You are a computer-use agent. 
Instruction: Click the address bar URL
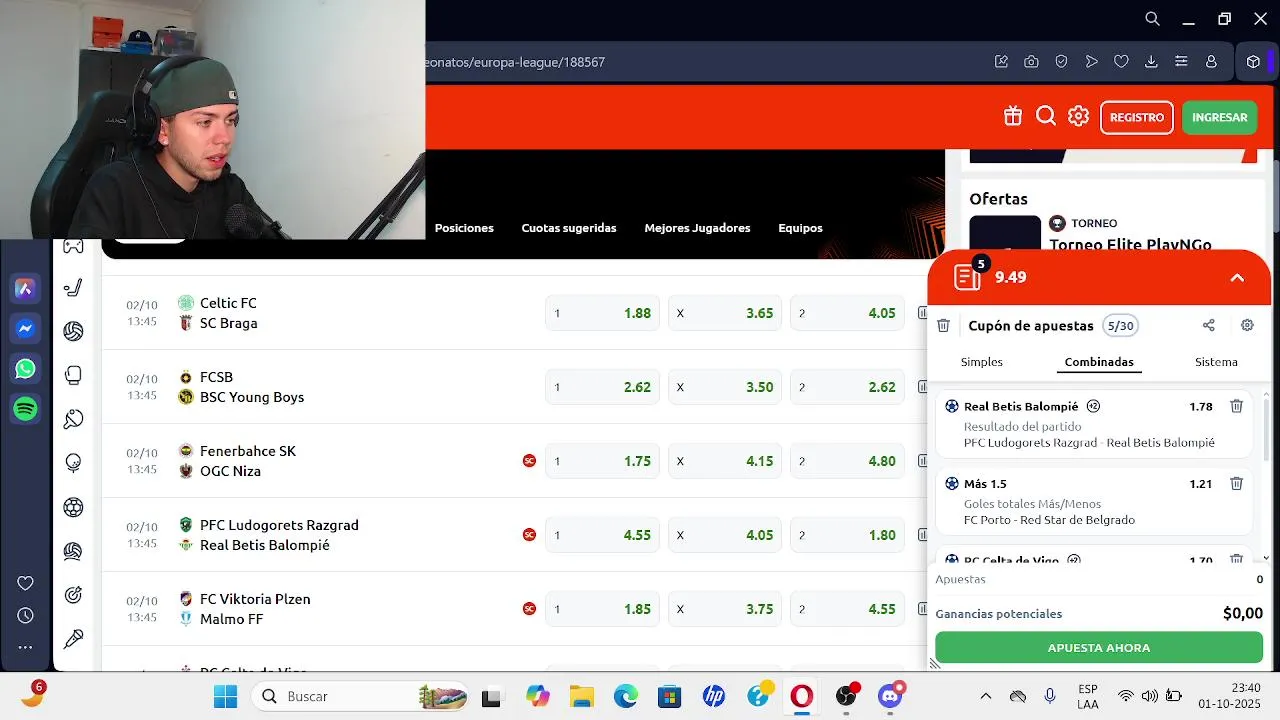[x=515, y=62]
